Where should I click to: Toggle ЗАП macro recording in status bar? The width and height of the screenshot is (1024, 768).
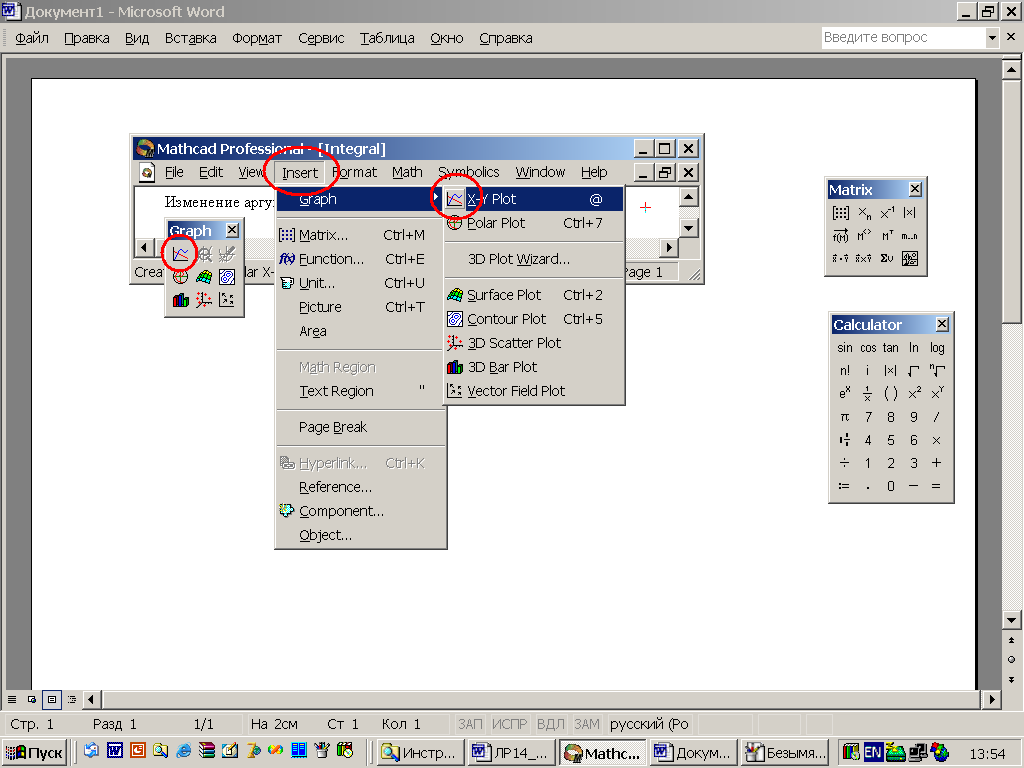point(470,724)
